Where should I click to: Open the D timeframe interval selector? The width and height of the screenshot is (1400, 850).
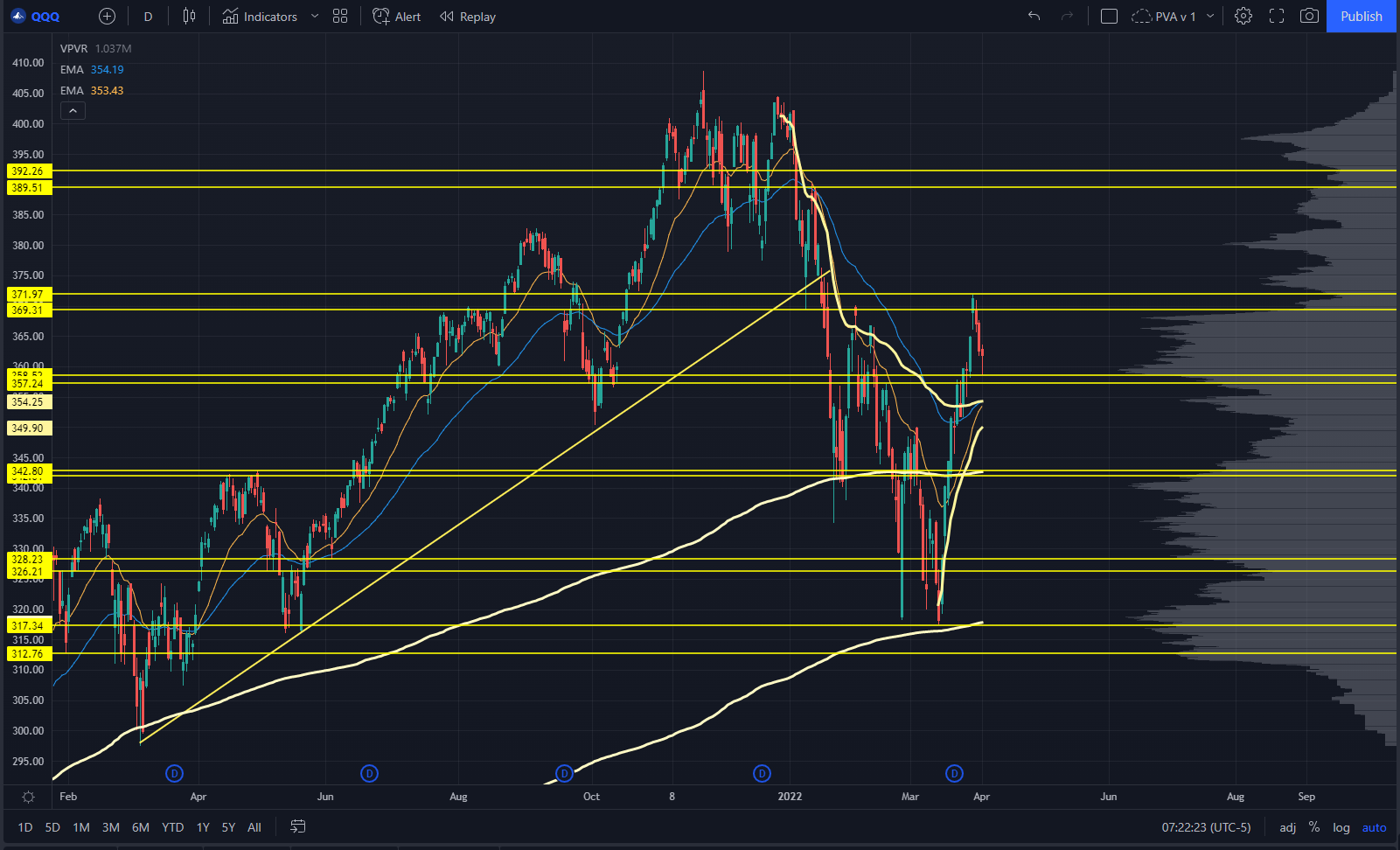[x=148, y=17]
